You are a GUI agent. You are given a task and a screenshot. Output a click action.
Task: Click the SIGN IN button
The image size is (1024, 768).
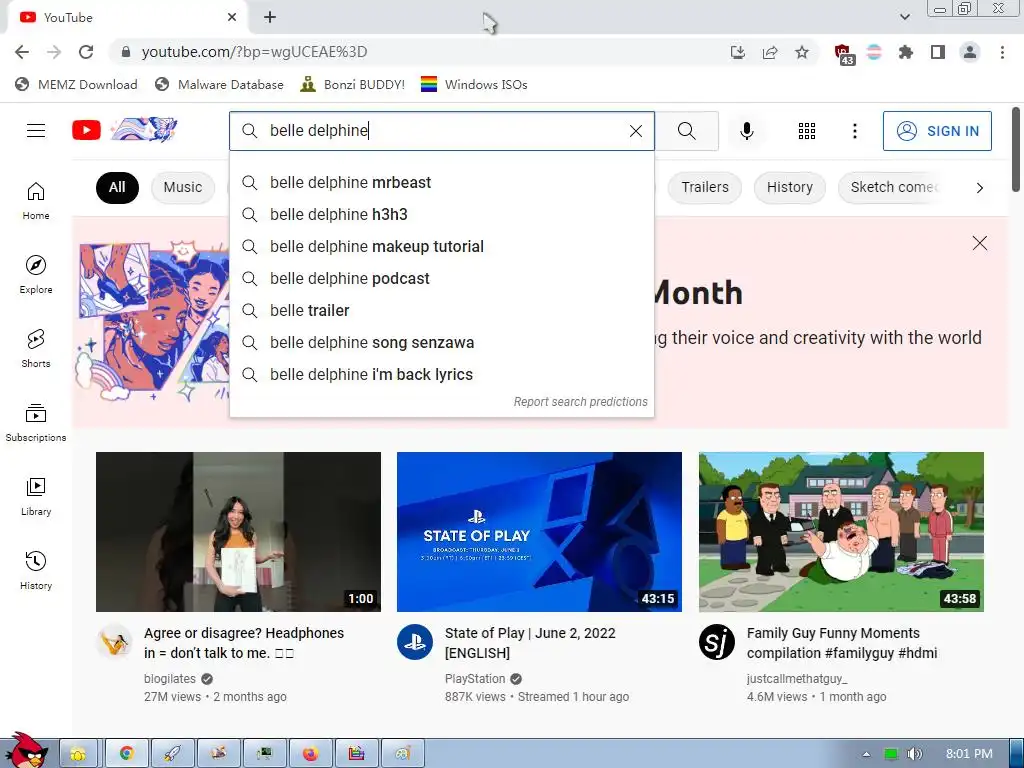[937, 131]
